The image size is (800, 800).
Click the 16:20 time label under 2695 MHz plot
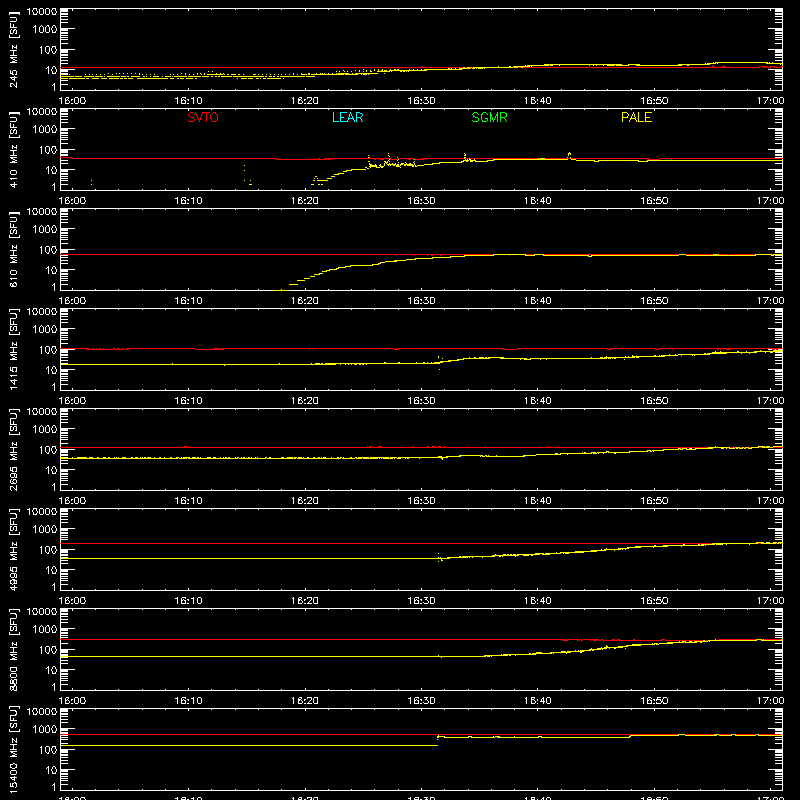(305, 501)
